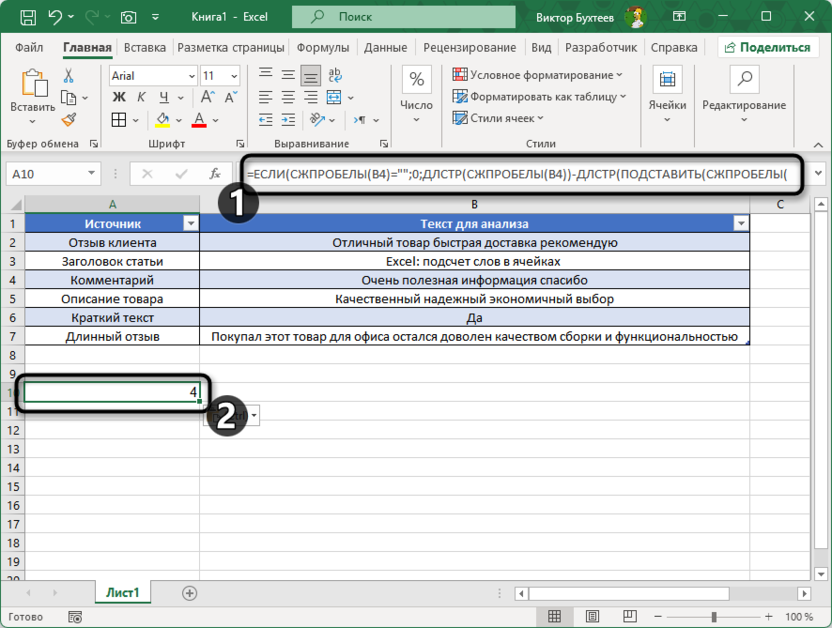Image resolution: width=832 pixels, height=628 pixels.
Task: Toggle Italic formatting
Action: coord(142,97)
